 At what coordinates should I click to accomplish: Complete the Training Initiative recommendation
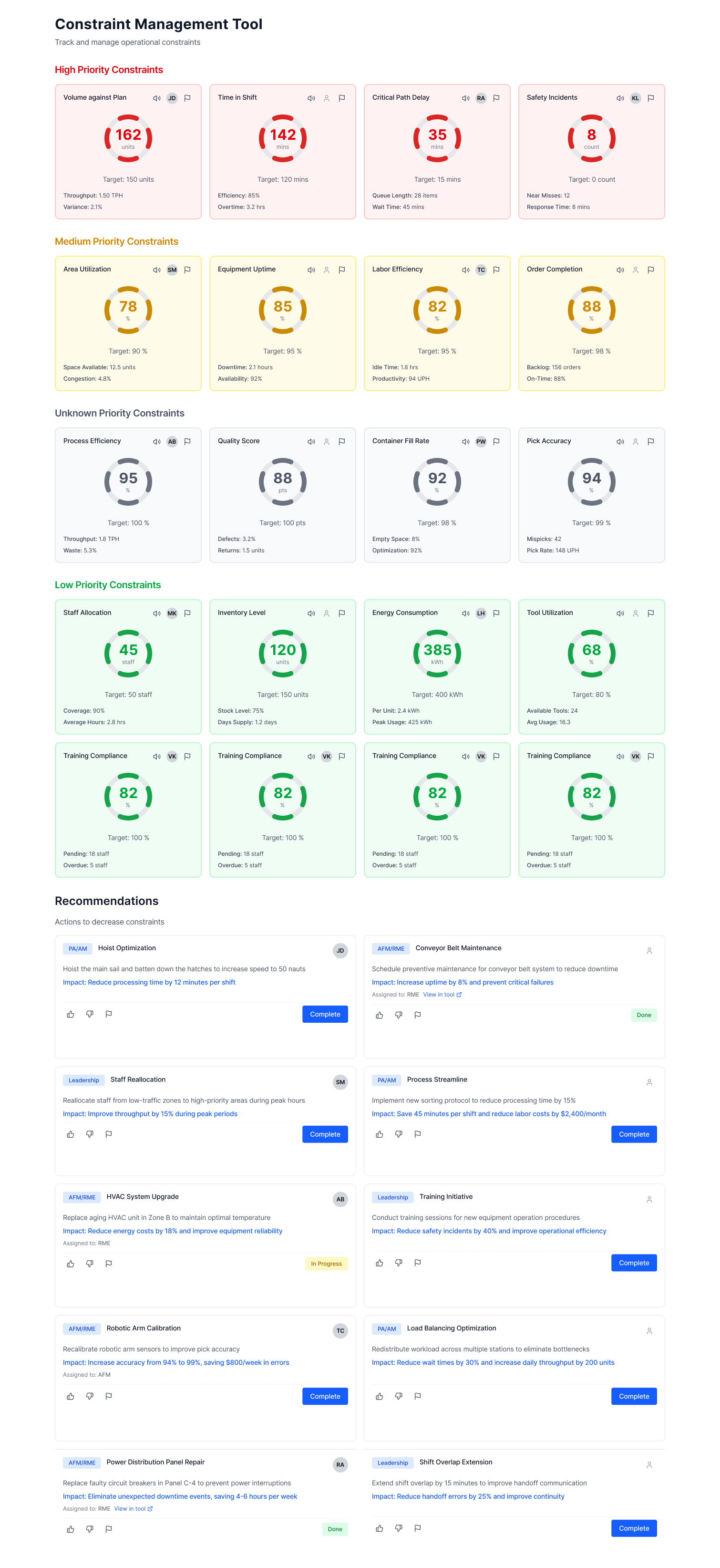(x=634, y=1262)
